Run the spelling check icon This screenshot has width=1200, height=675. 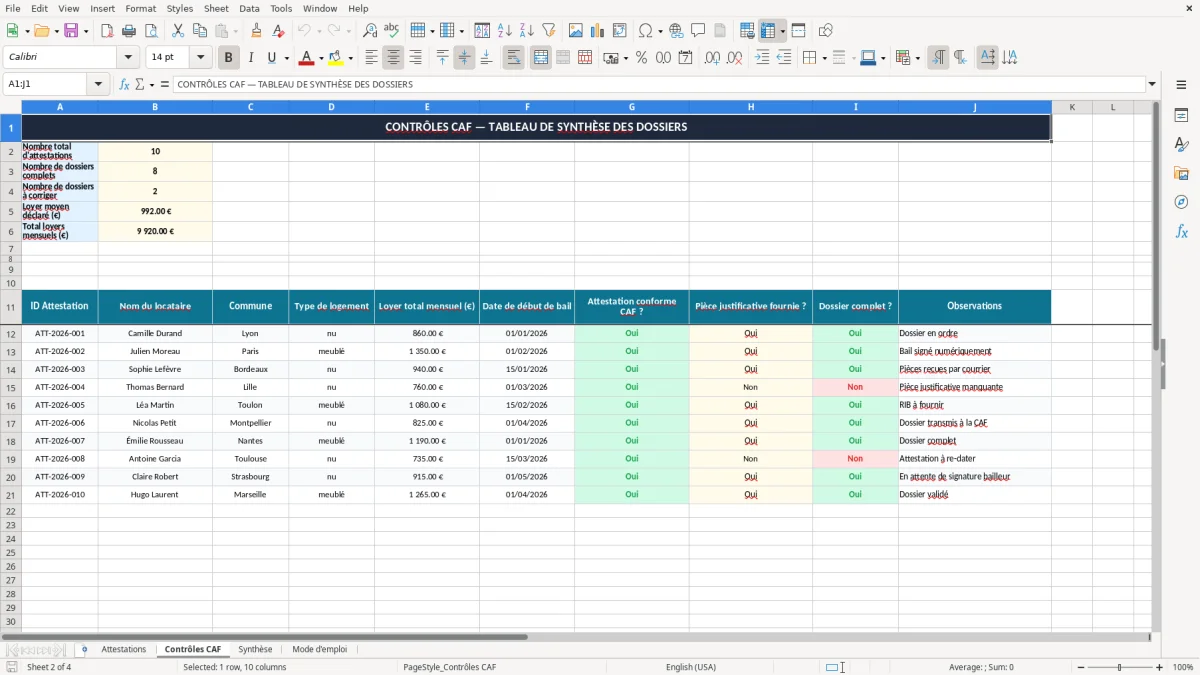click(392, 31)
